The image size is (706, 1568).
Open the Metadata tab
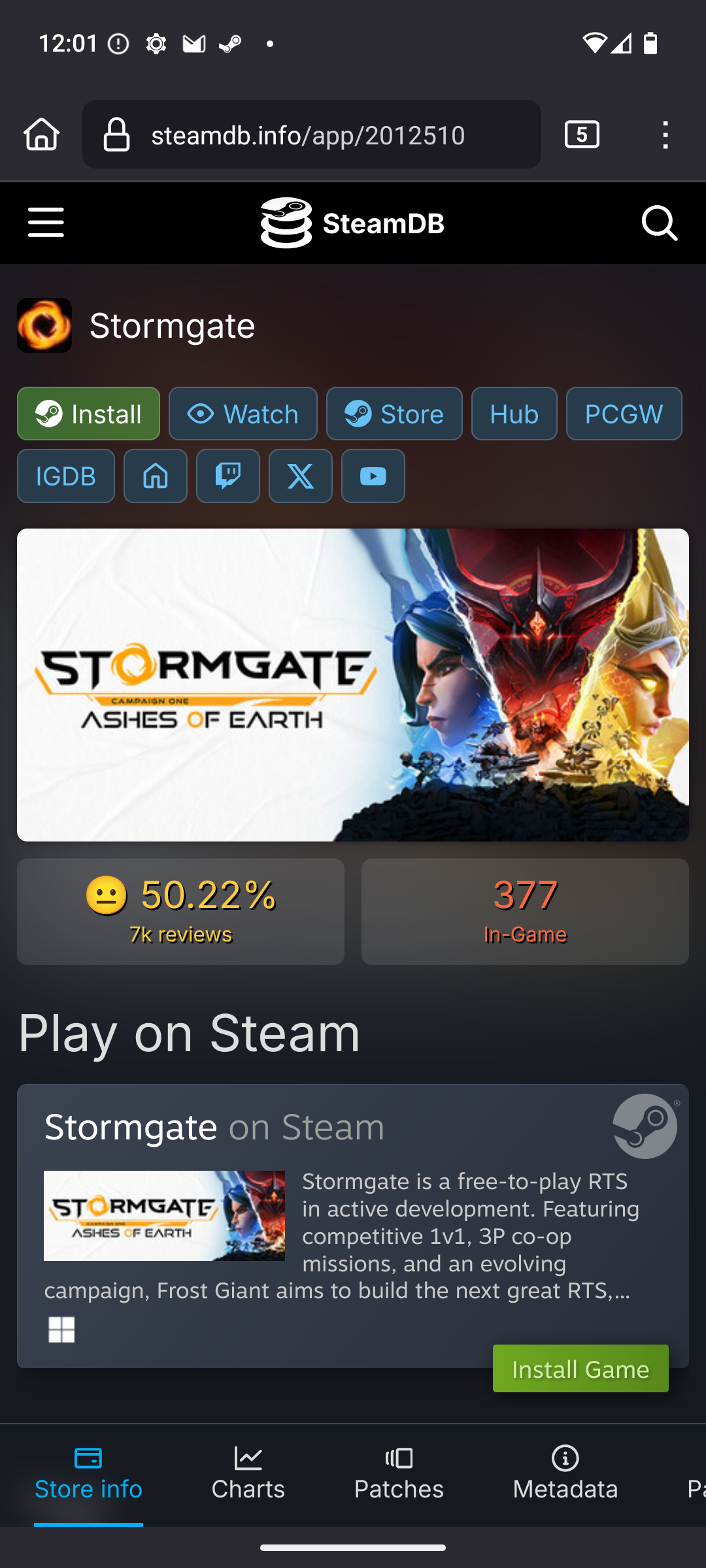click(565, 1474)
